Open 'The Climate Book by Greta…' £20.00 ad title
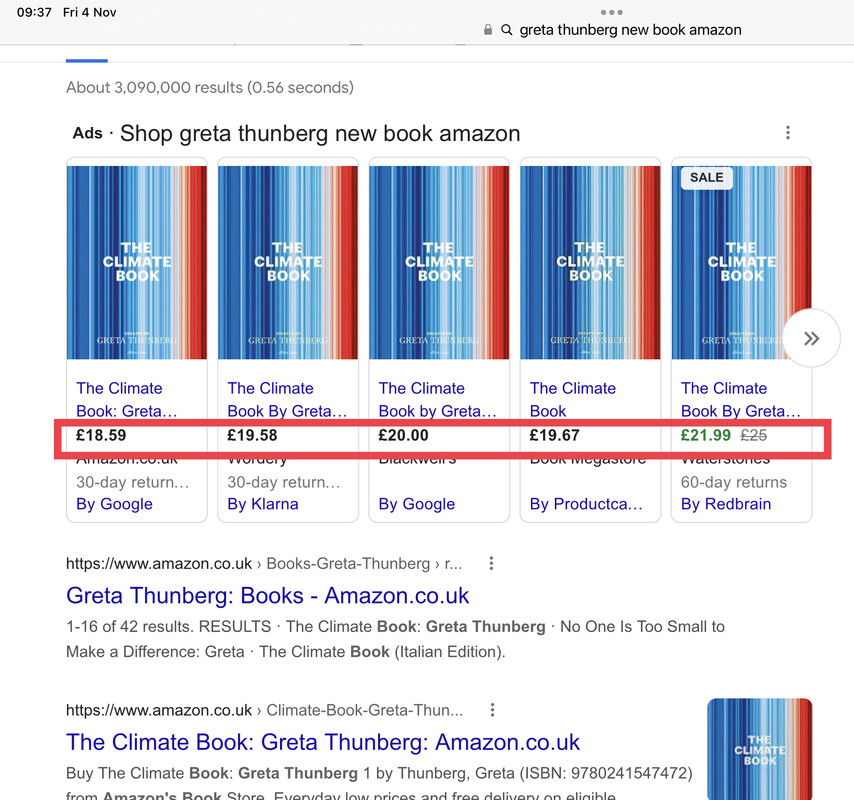Viewport: 854px width, 800px height. (x=437, y=399)
